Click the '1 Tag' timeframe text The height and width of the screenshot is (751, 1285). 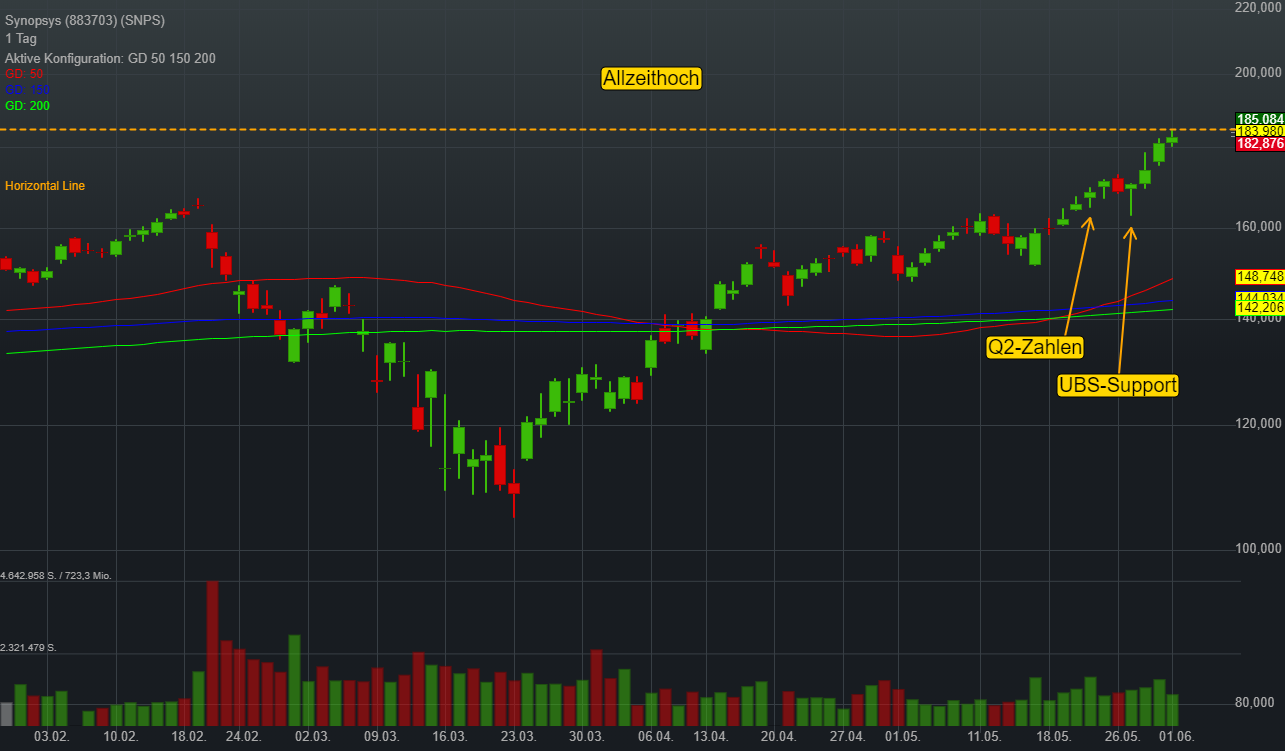[x=20, y=39]
